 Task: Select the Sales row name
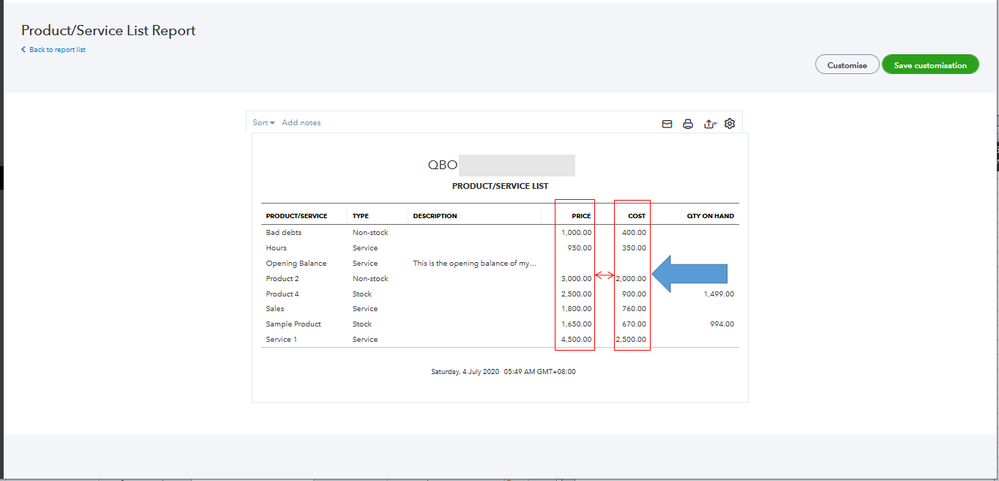coord(275,308)
